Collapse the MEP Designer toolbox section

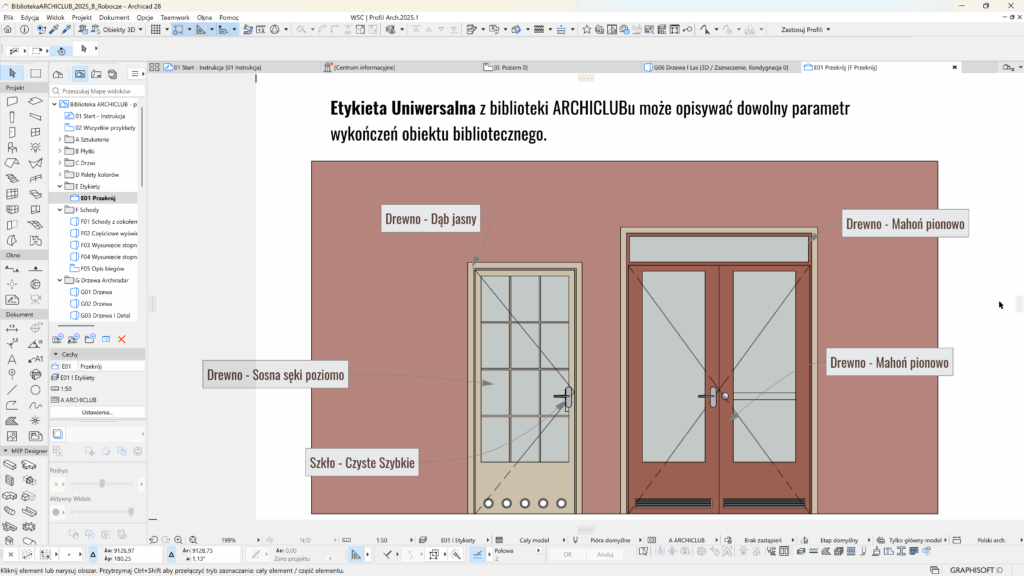pos(5,450)
